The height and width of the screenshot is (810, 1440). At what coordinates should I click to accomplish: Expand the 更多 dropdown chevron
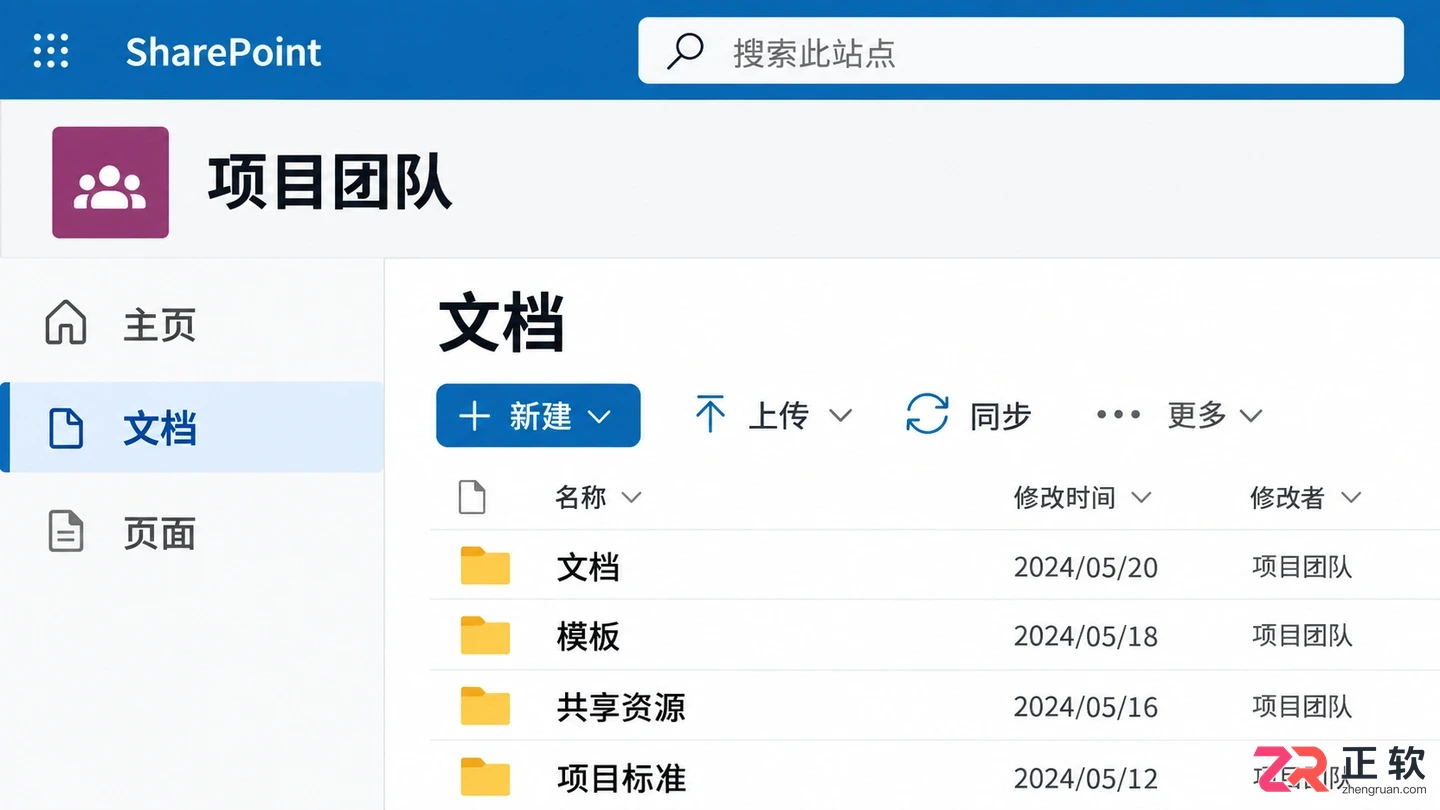click(x=1250, y=415)
